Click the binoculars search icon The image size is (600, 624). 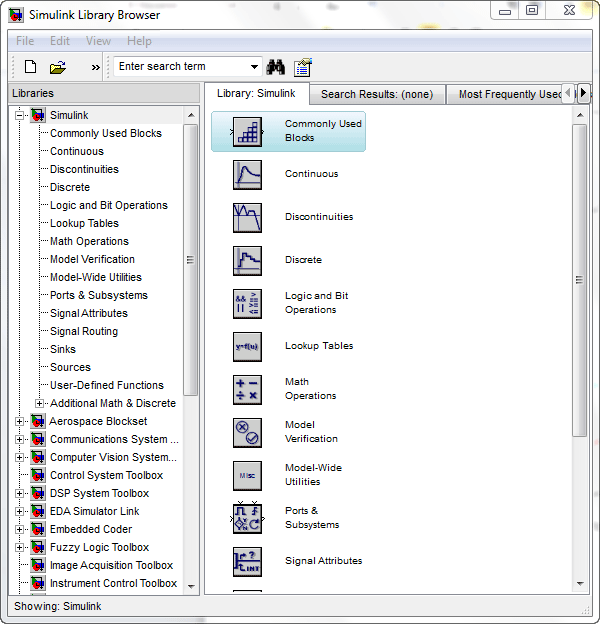(276, 67)
